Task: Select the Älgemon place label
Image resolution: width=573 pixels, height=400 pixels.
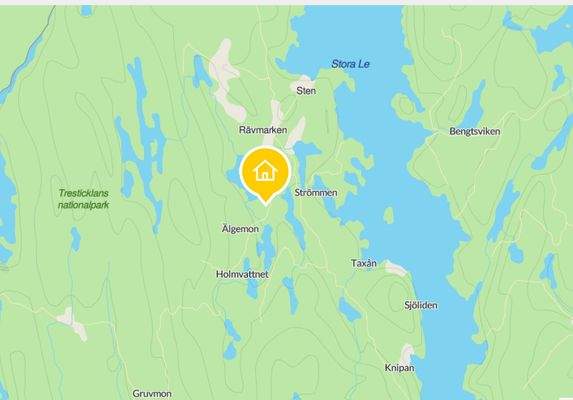Action: (x=240, y=229)
